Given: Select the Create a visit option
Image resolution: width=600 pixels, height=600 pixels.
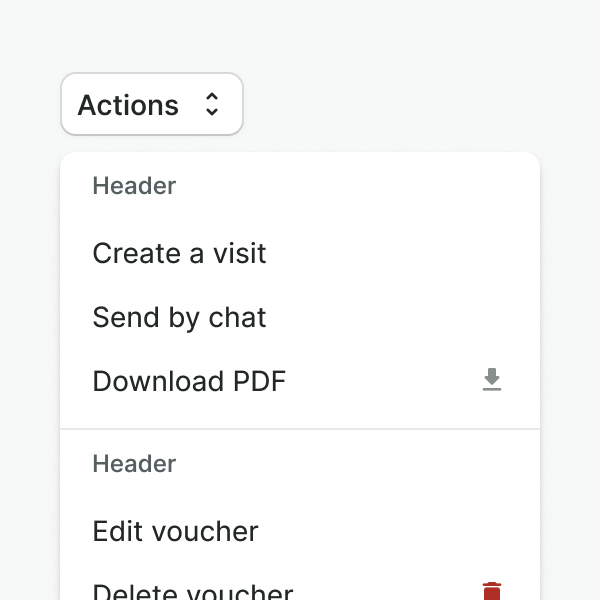Looking at the screenshot, I should [180, 254].
